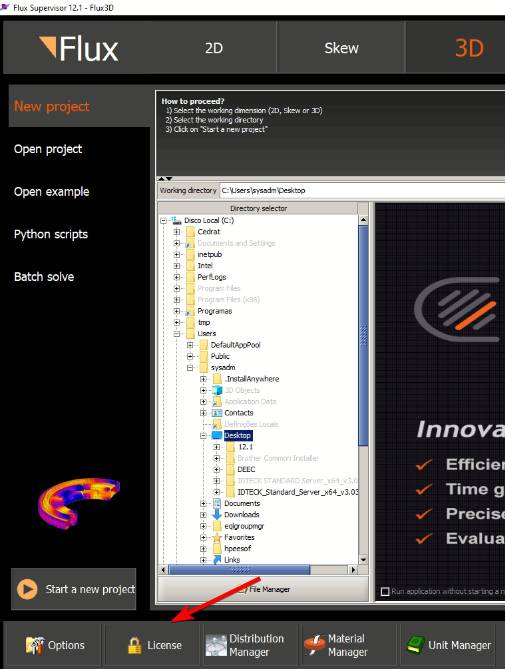The height and width of the screenshot is (669, 505).
Task: Expand the DefaultAppPool folder node
Action: [190, 345]
